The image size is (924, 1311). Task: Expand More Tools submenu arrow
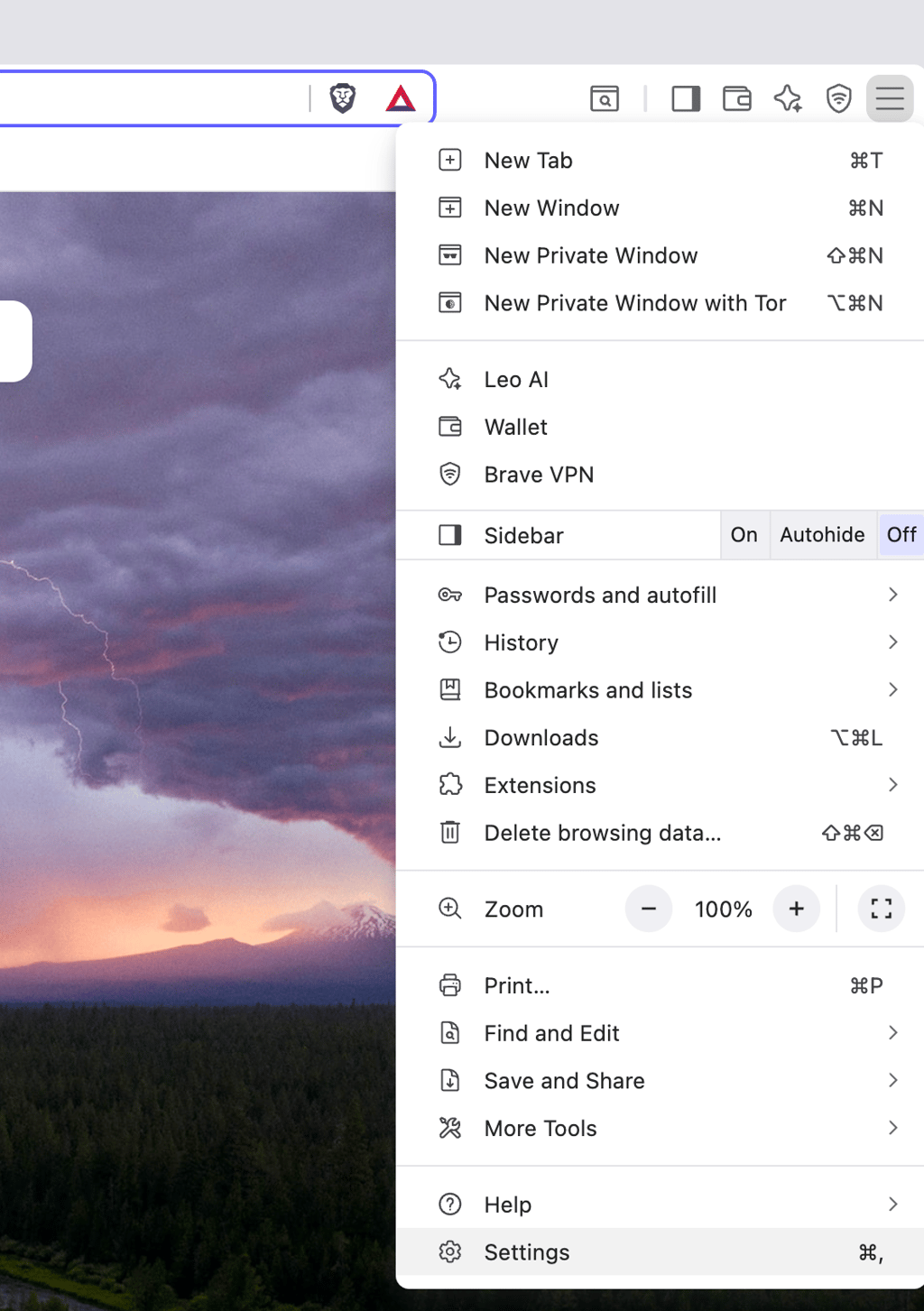tap(893, 1128)
